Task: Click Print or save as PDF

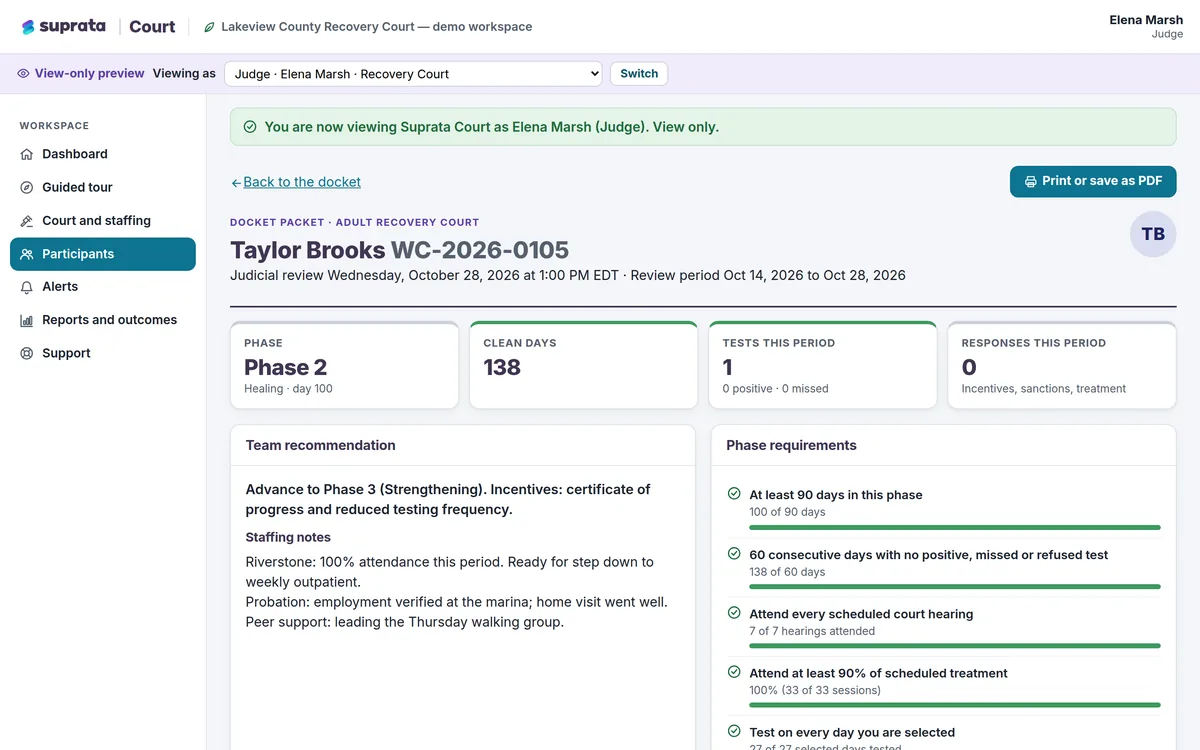Action: click(1093, 182)
